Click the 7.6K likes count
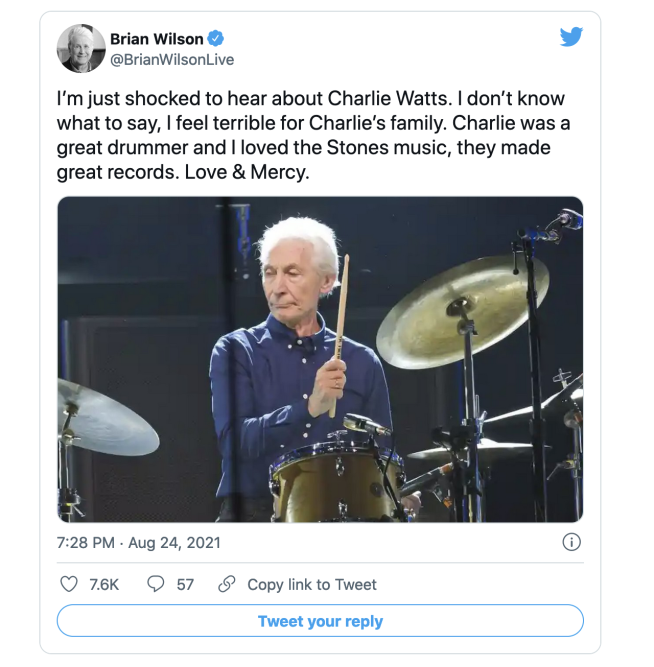Screen dimensions: 654x667 104,584
